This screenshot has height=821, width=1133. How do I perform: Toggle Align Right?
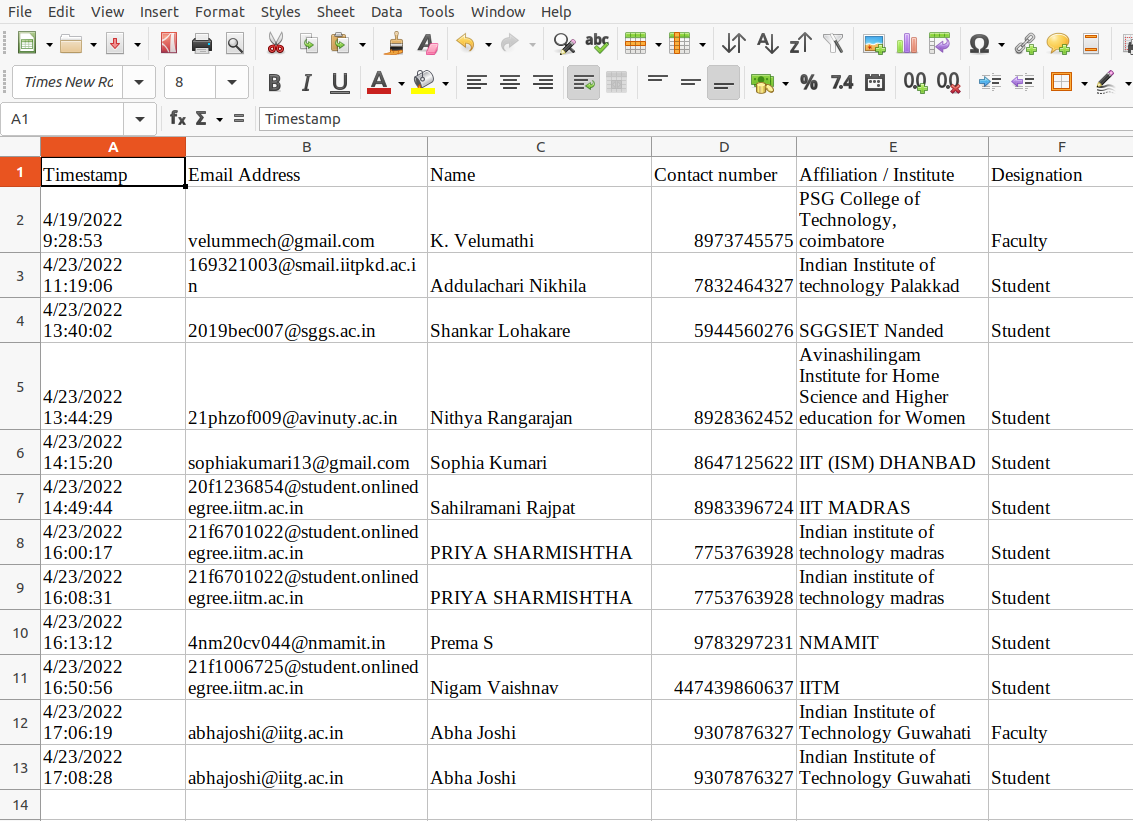point(543,82)
